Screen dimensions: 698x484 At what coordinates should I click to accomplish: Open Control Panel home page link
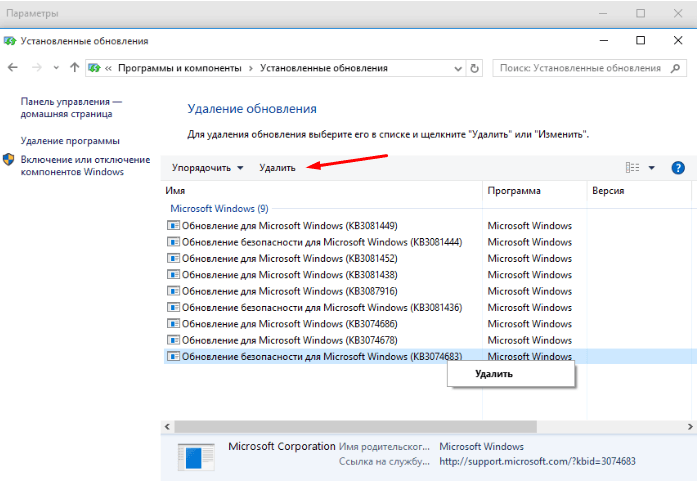pyautogui.click(x=71, y=108)
